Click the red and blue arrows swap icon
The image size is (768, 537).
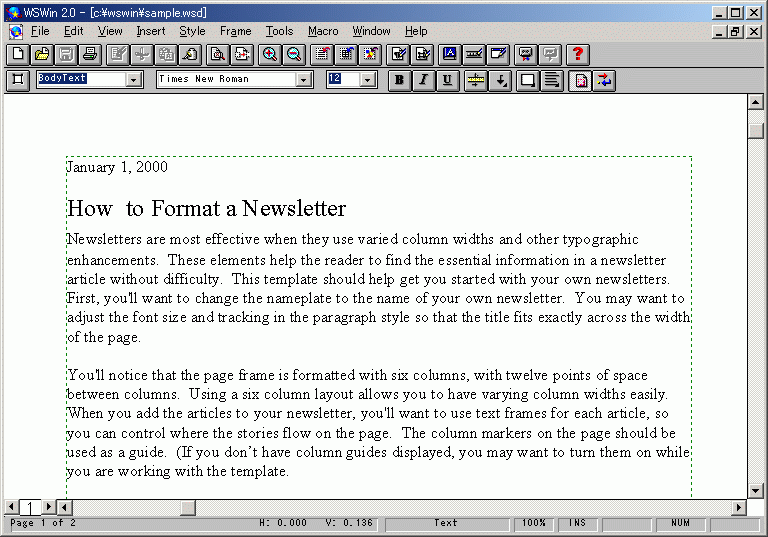604,80
